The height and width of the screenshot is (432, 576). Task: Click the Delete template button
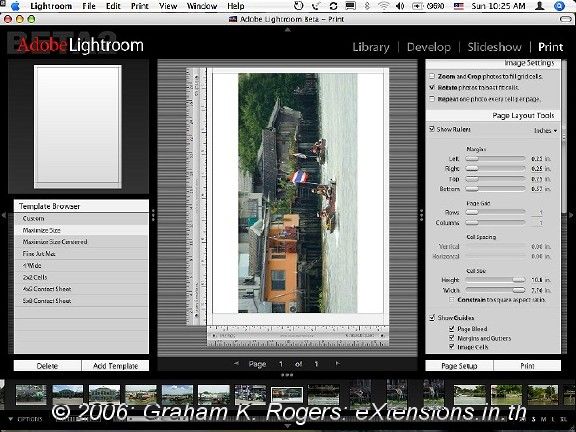[47, 366]
